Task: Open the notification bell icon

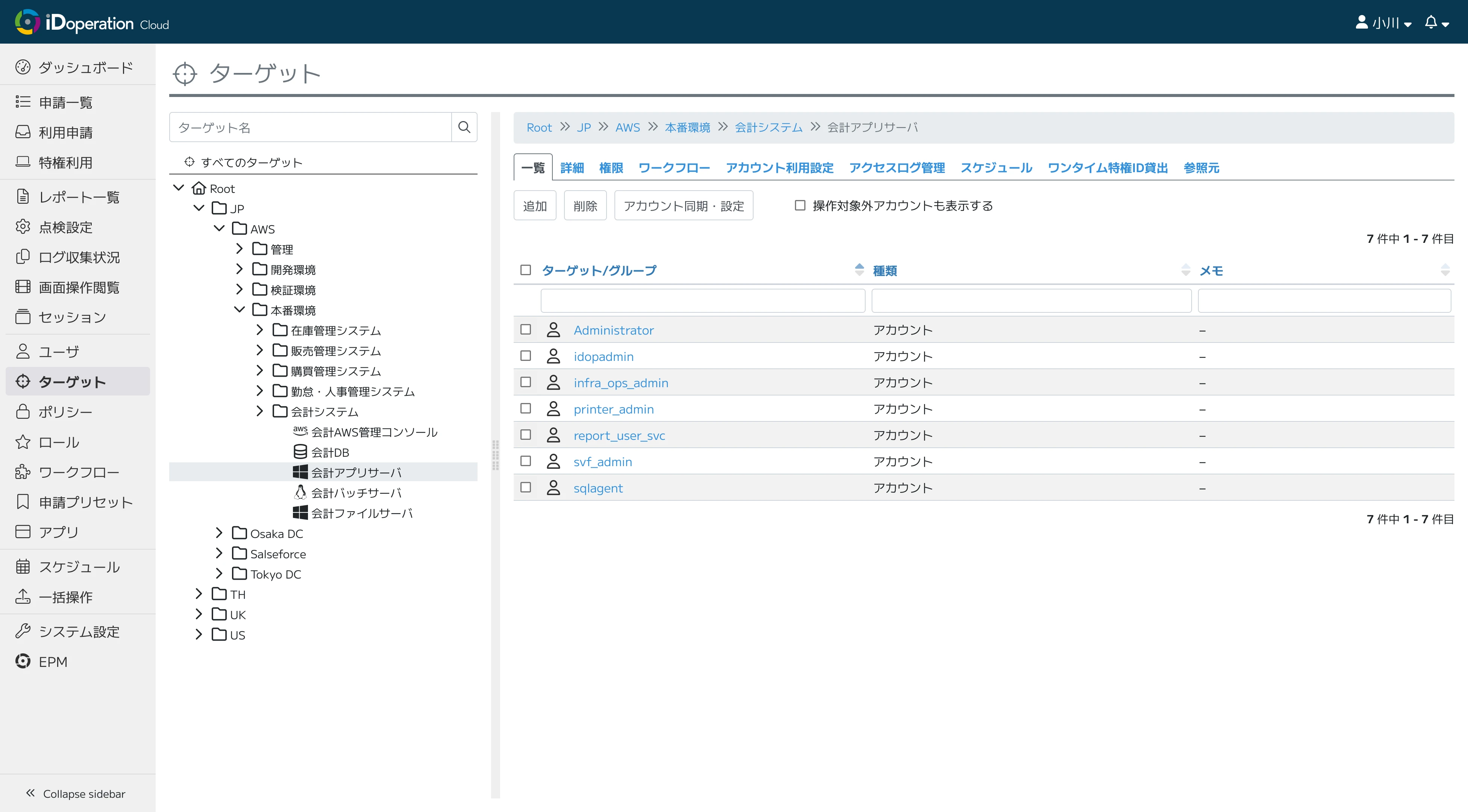Action: coord(1431,23)
